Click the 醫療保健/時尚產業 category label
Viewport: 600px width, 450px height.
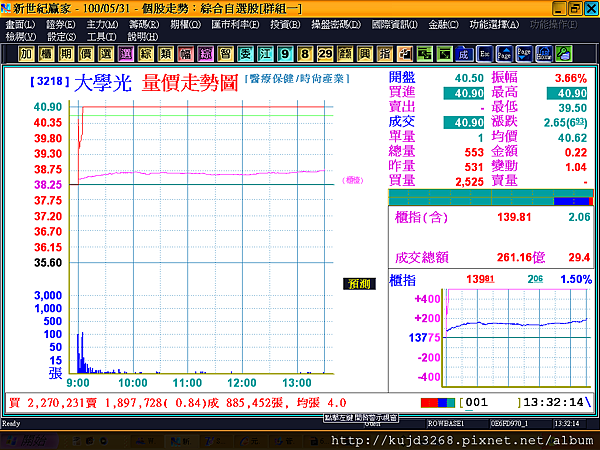click(x=297, y=79)
